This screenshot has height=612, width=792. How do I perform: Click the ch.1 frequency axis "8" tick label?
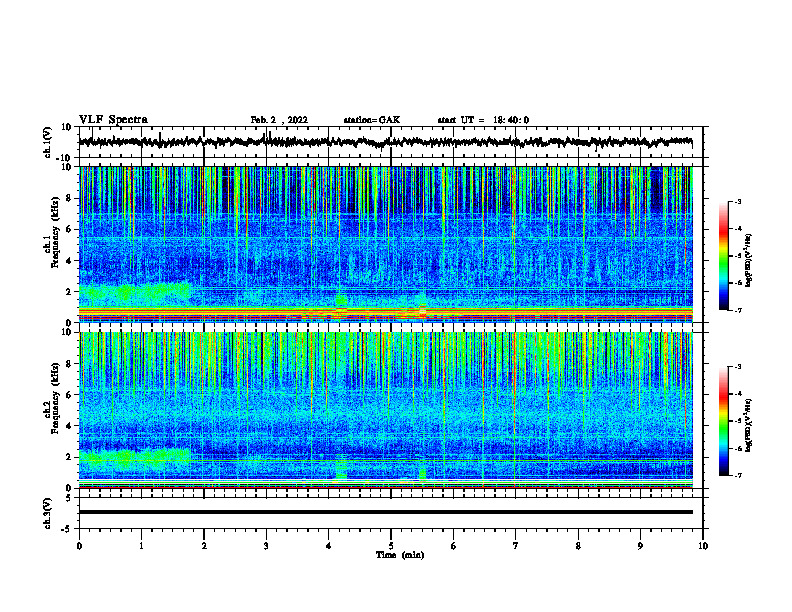pos(69,198)
